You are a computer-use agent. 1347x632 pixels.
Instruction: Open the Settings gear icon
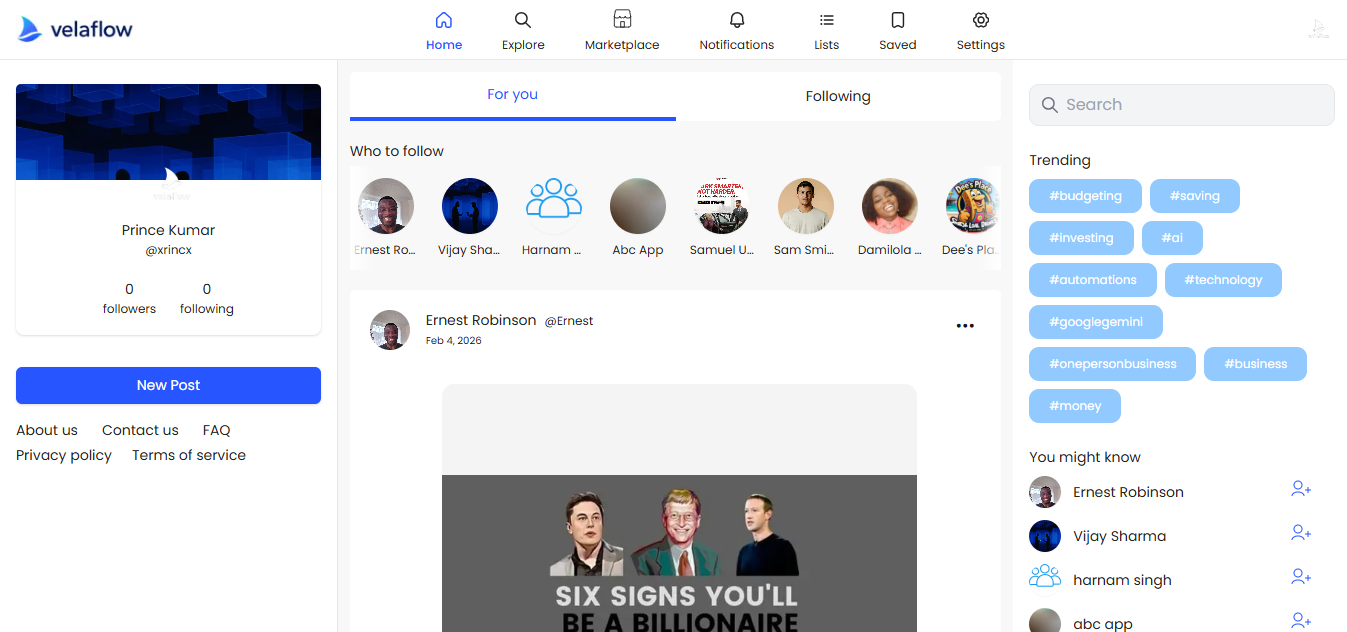coord(981,20)
